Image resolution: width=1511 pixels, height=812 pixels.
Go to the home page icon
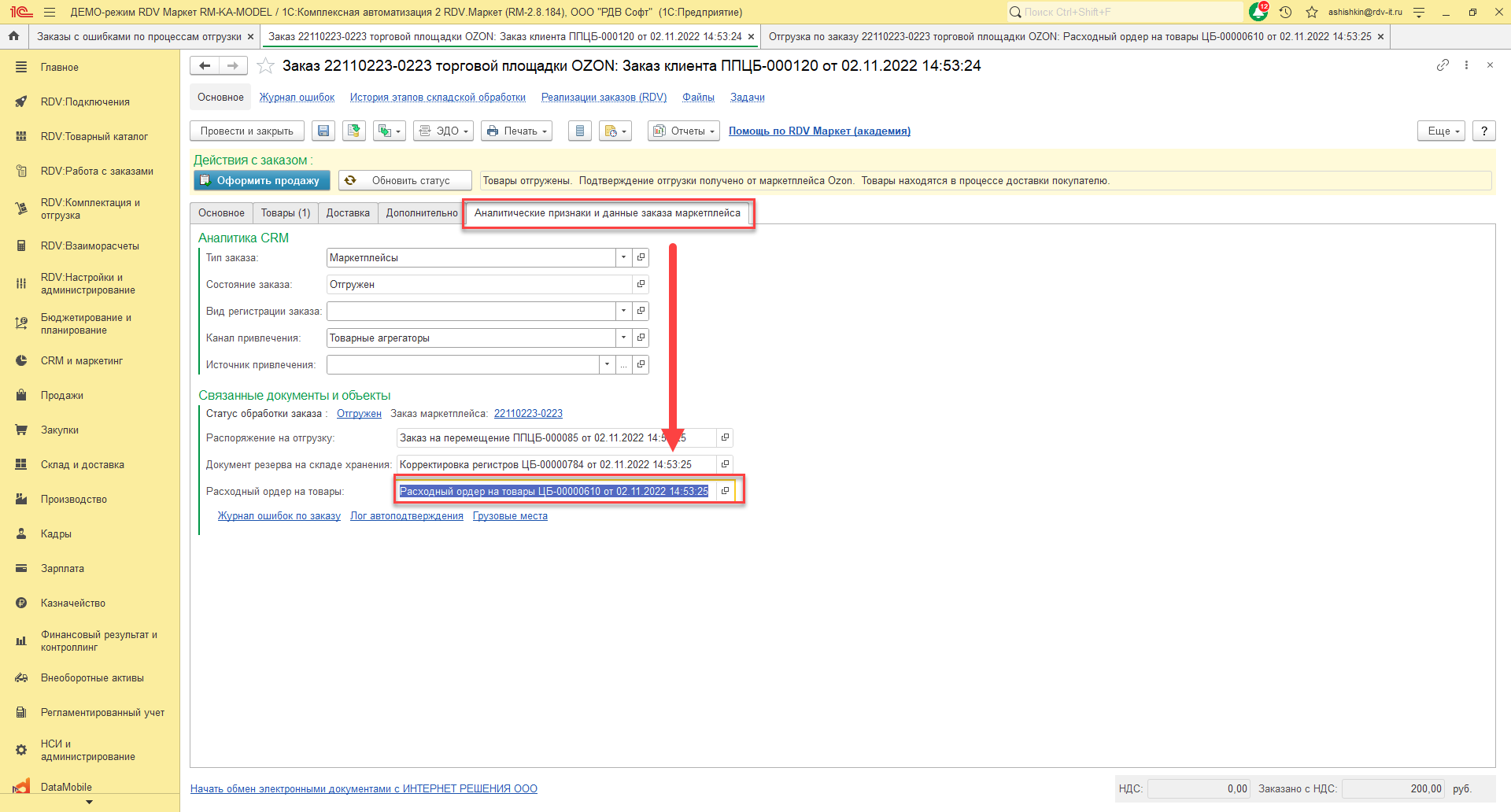tap(13, 36)
